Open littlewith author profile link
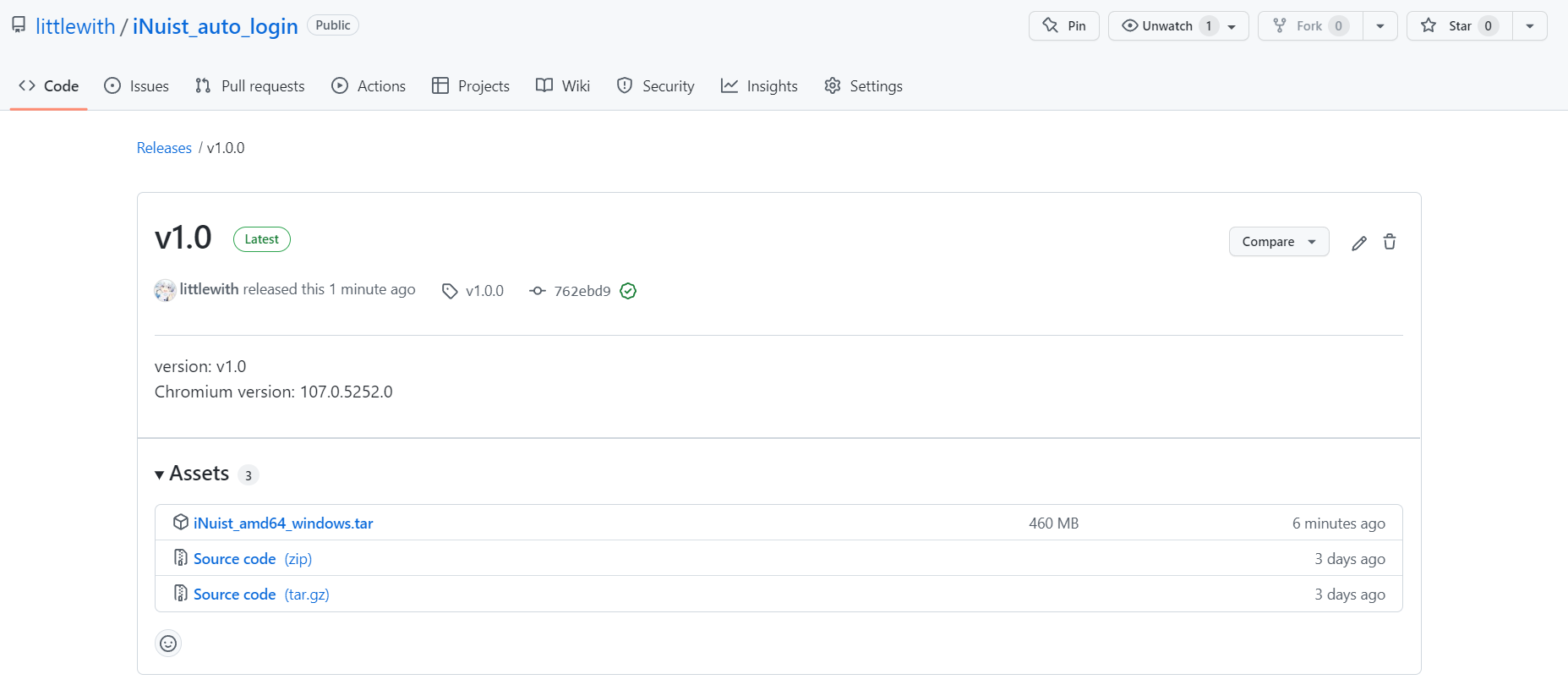 pyautogui.click(x=209, y=289)
